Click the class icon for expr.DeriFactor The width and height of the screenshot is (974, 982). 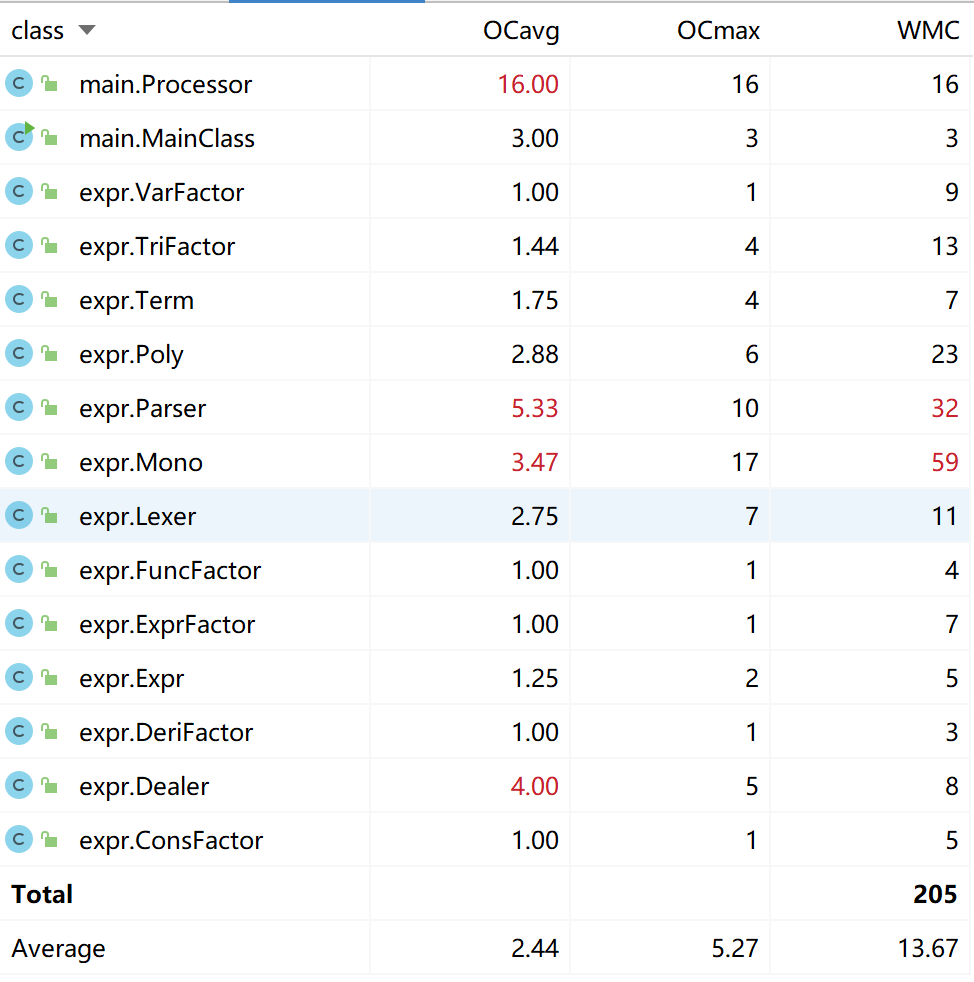pos(19,731)
